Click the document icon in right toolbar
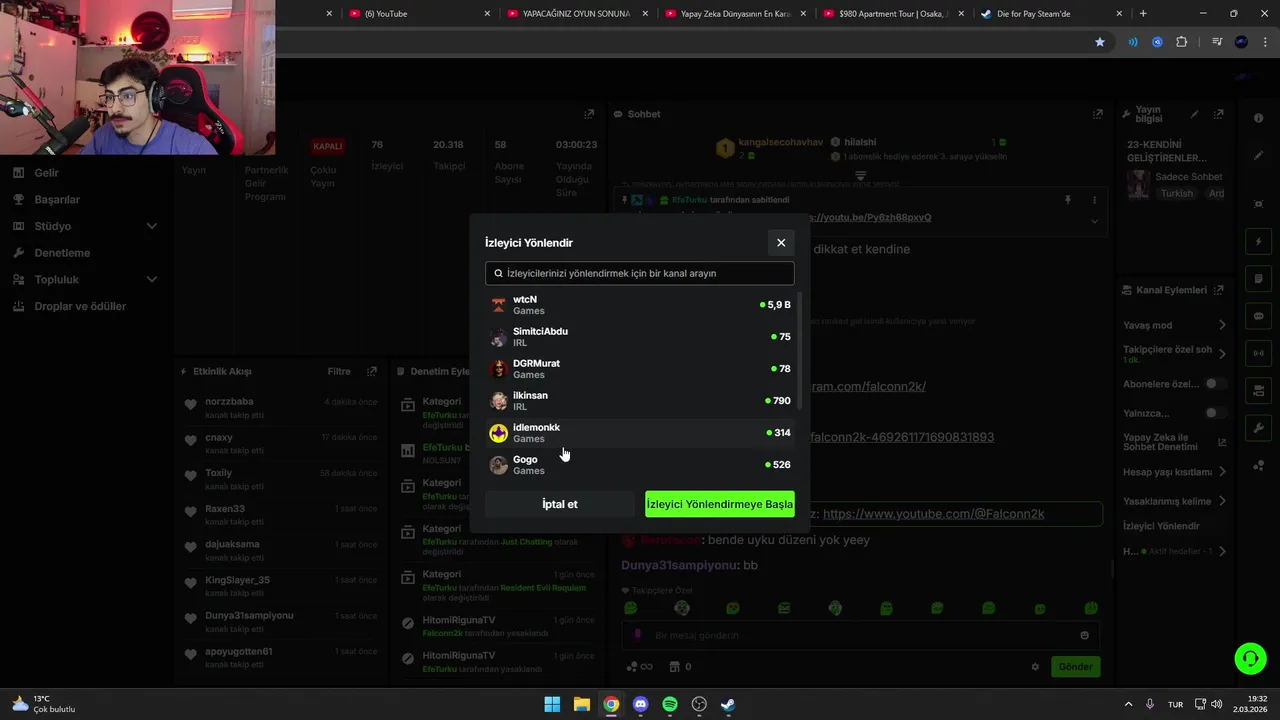 pos(1258,279)
